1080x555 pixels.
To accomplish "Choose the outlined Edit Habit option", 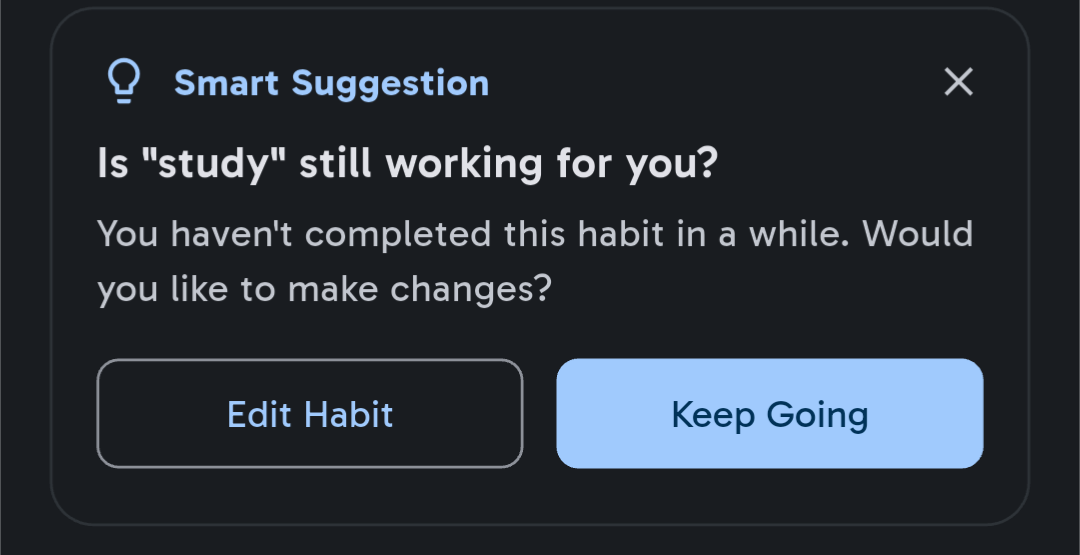I will pos(310,413).
